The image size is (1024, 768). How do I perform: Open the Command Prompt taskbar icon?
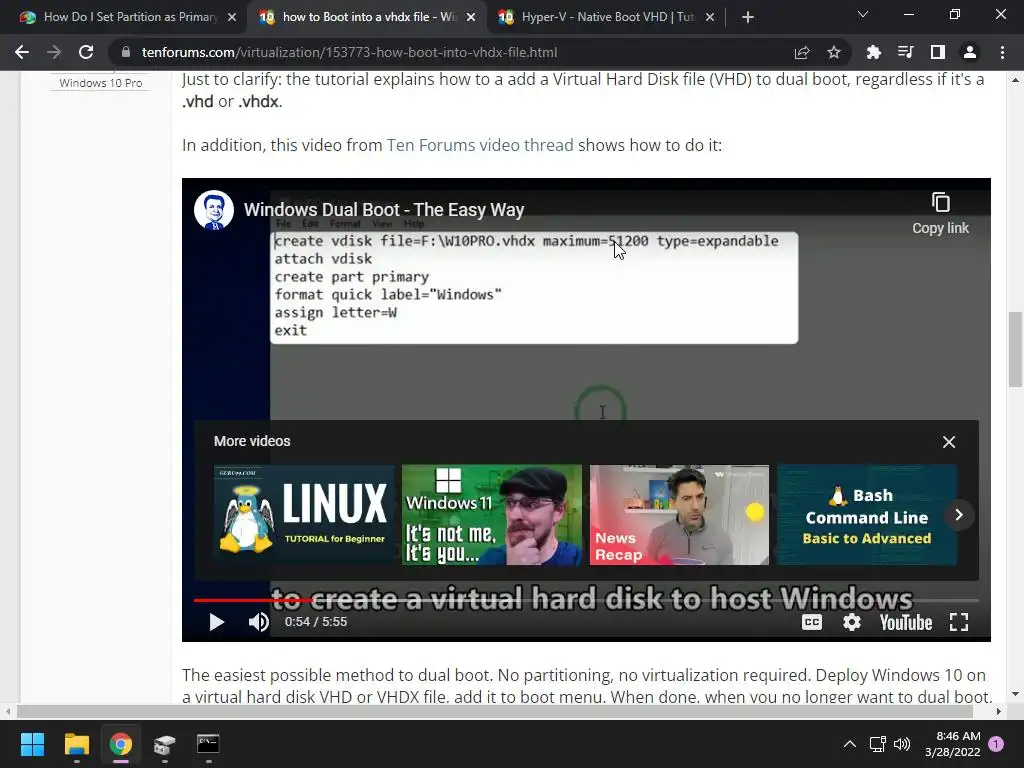pos(208,744)
